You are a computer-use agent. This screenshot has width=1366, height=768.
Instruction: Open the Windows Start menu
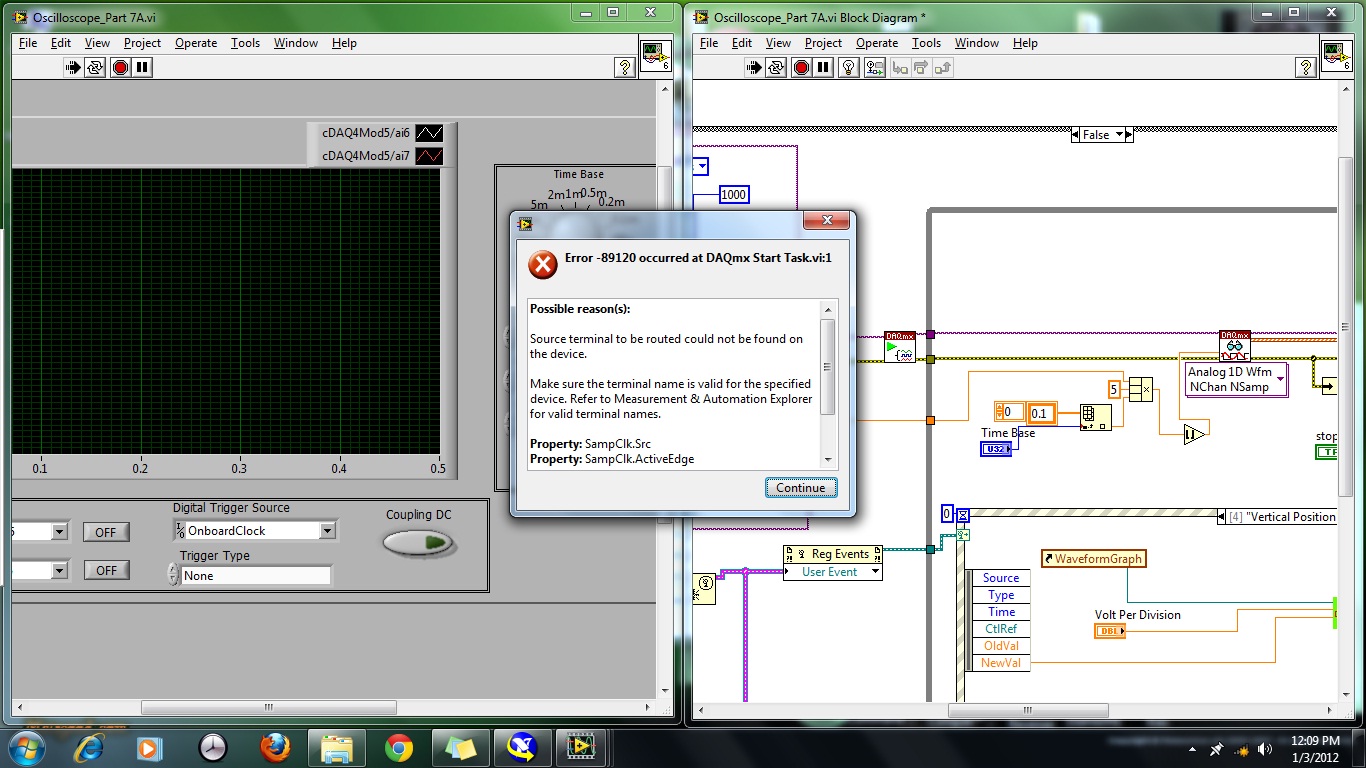pos(26,748)
